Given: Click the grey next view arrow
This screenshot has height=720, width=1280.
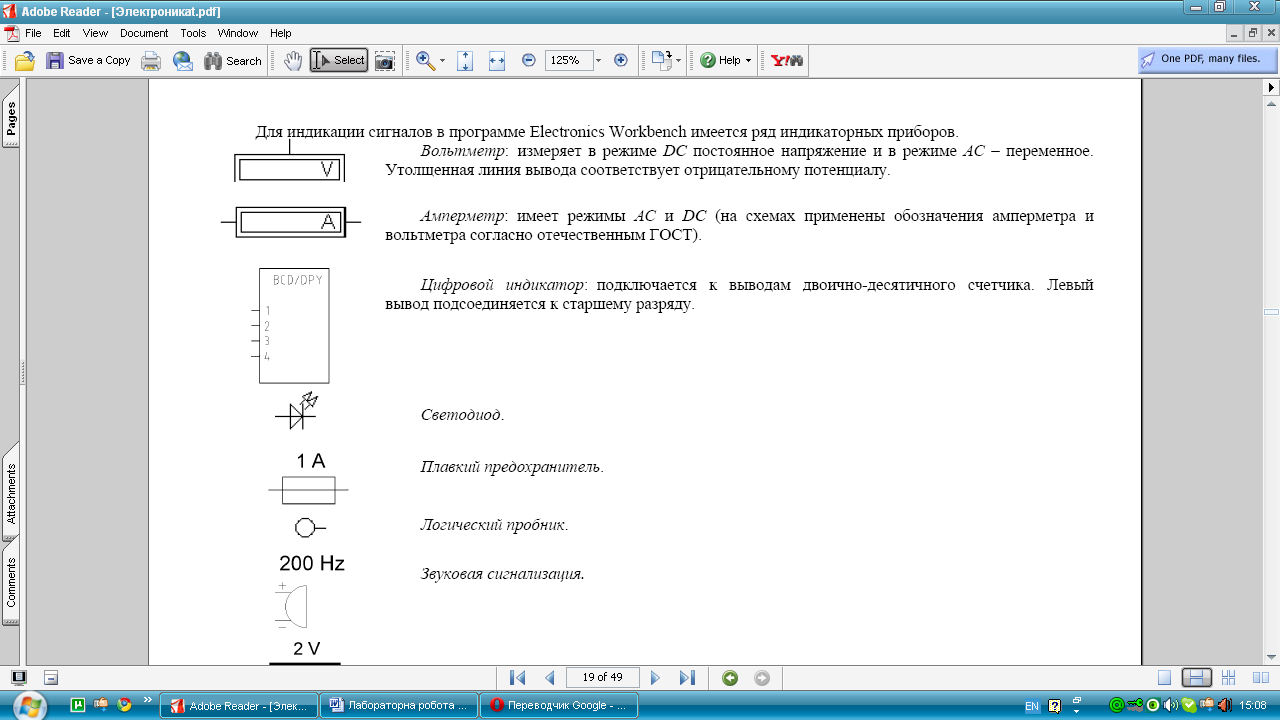Looking at the screenshot, I should 762,678.
